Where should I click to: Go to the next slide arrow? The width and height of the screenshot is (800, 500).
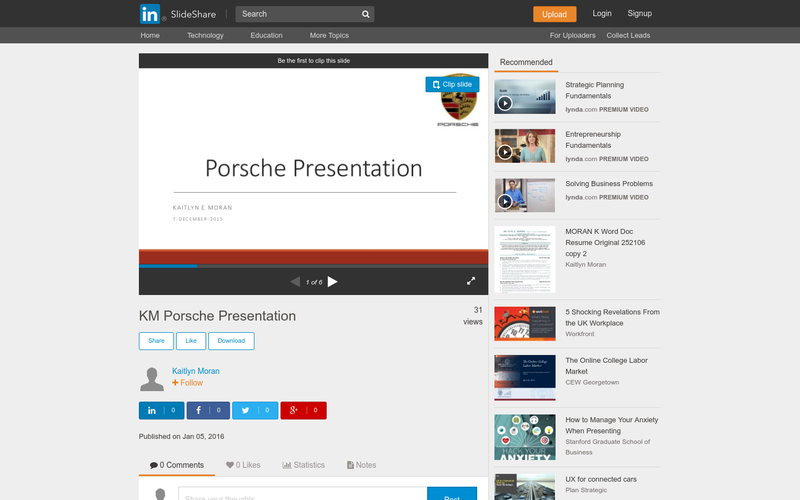point(332,282)
